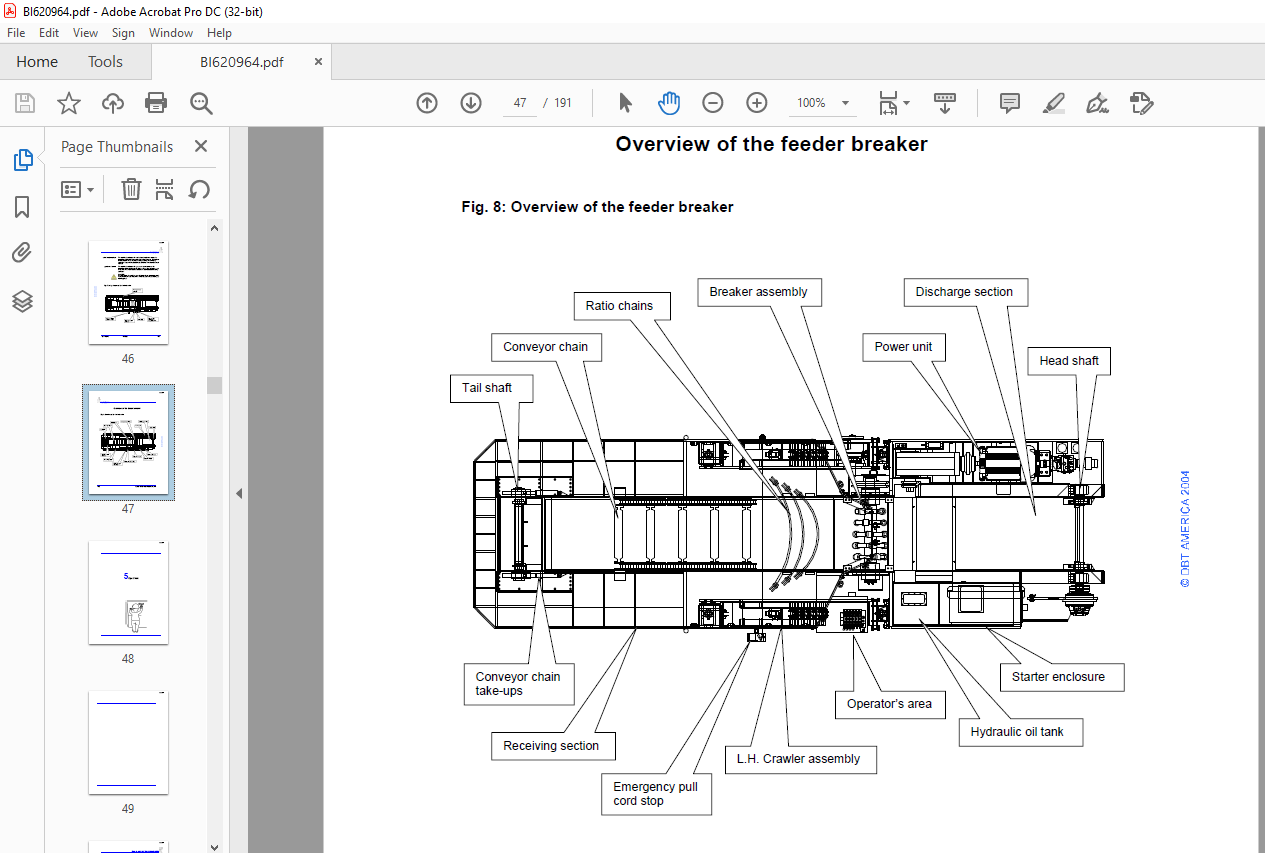Viewport: 1265px width, 853px height.
Task: Click the thumbnails scrollbar handle
Action: (214, 385)
